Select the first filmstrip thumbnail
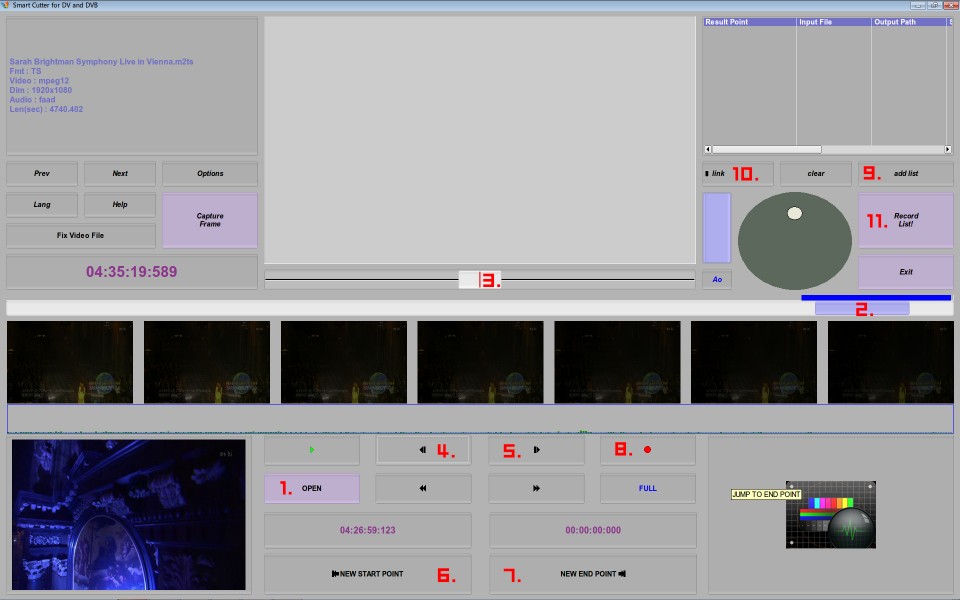The height and width of the screenshot is (600, 960). tap(70, 362)
